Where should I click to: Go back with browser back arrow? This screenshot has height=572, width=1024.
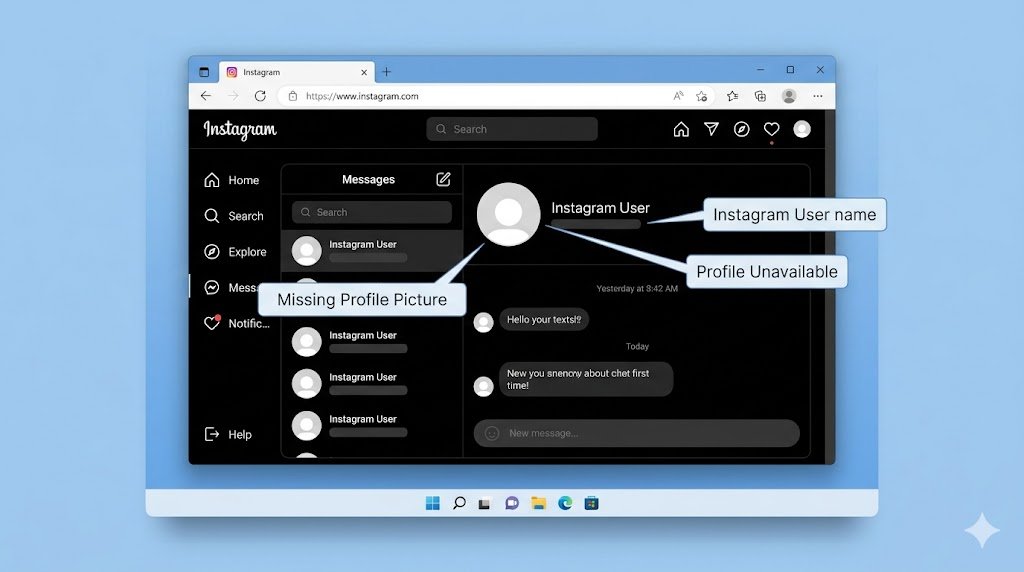click(x=206, y=96)
